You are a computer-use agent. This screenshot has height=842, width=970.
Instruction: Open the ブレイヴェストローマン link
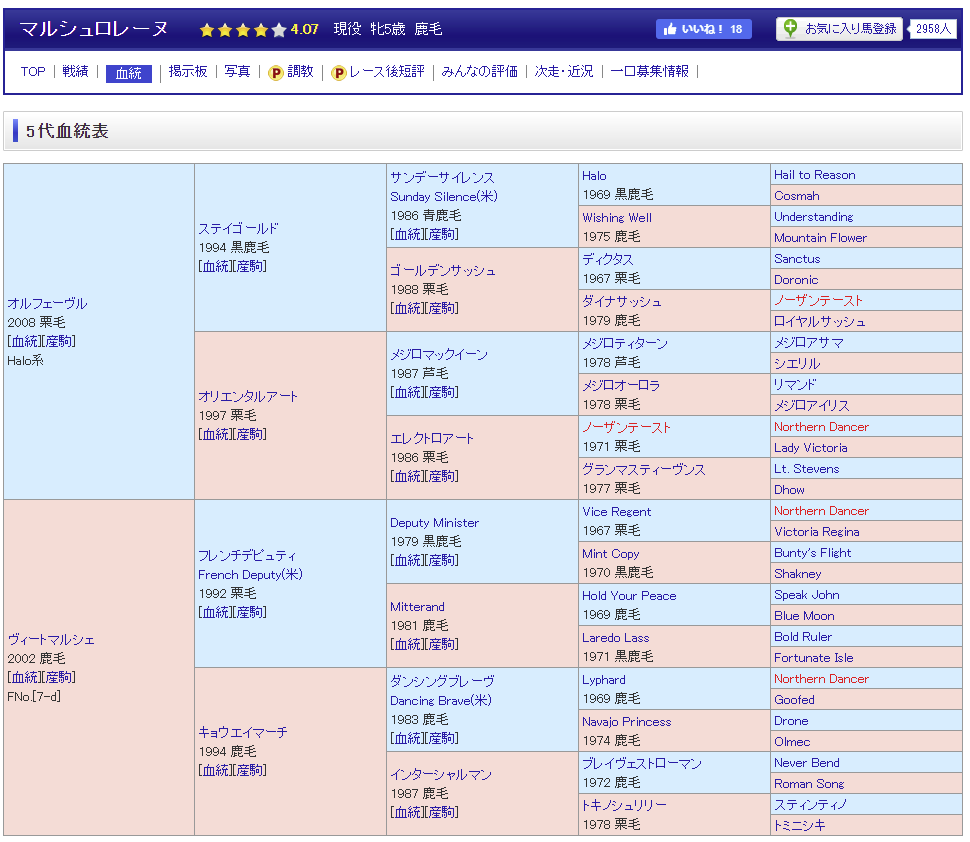point(642,763)
